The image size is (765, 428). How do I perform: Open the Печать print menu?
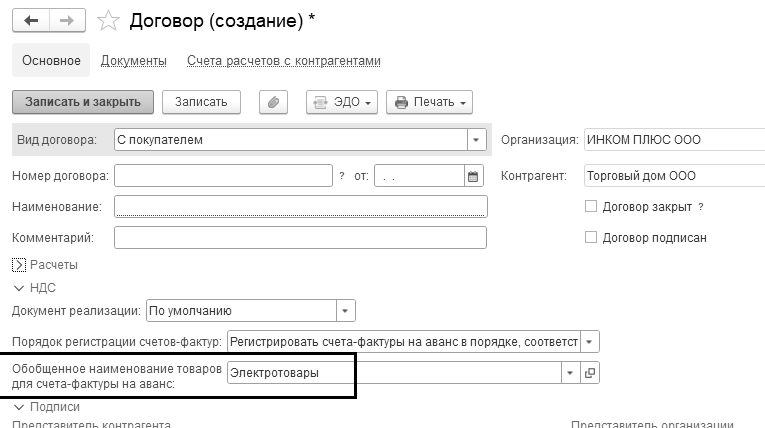click(430, 102)
